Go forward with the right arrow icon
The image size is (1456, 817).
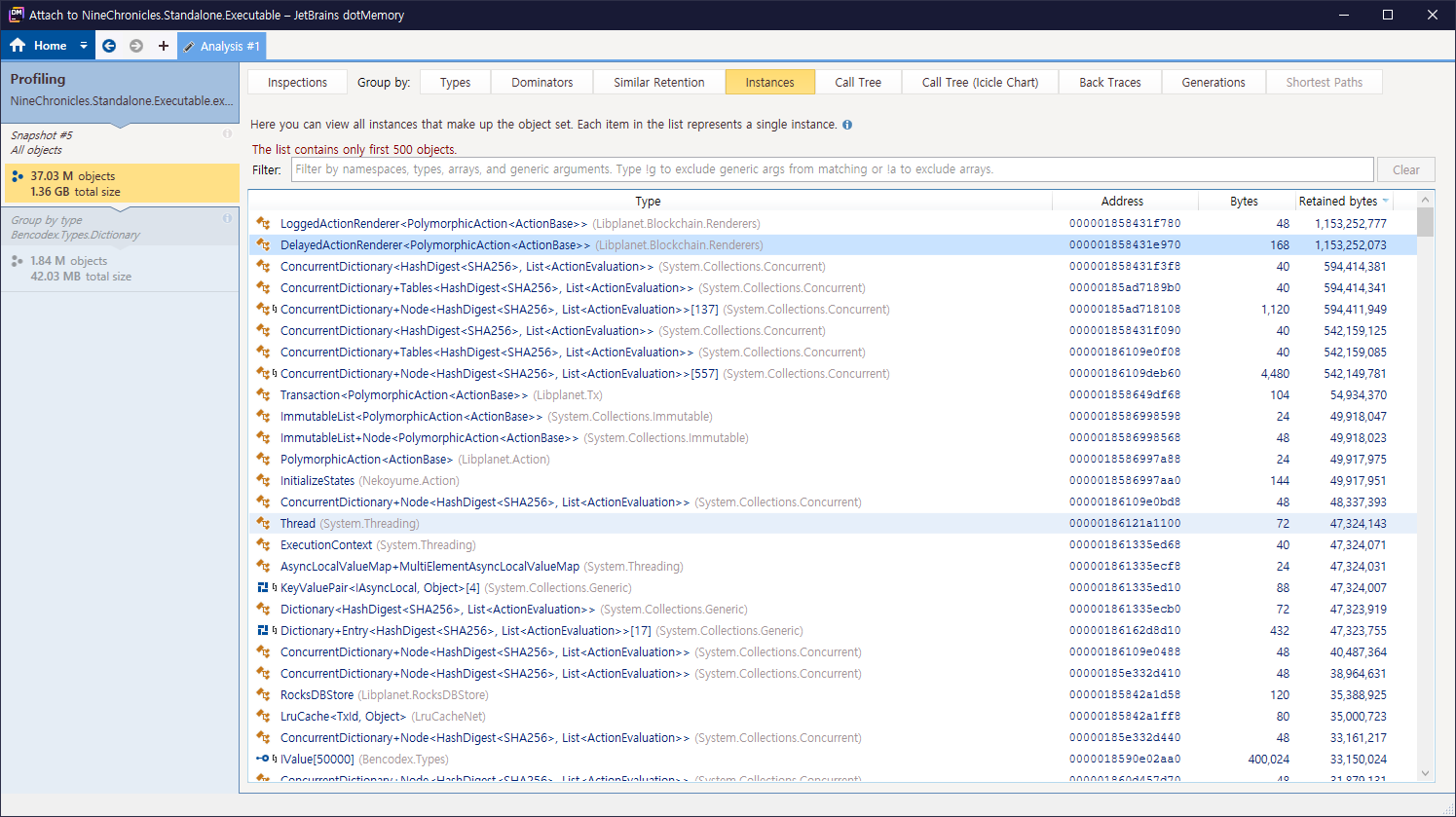pos(136,46)
